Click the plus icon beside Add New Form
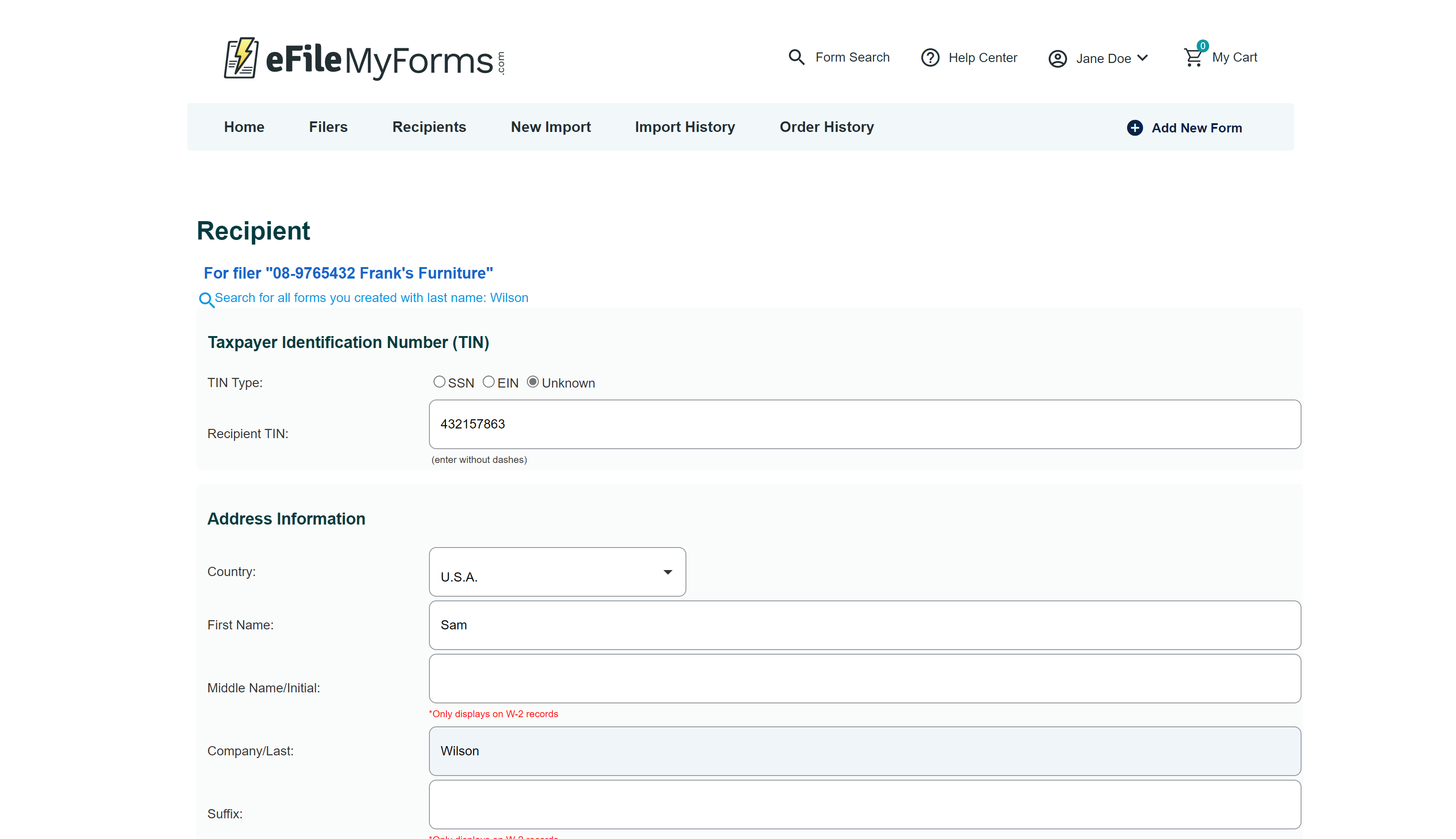Viewport: 1456px width, 839px height. point(1135,128)
